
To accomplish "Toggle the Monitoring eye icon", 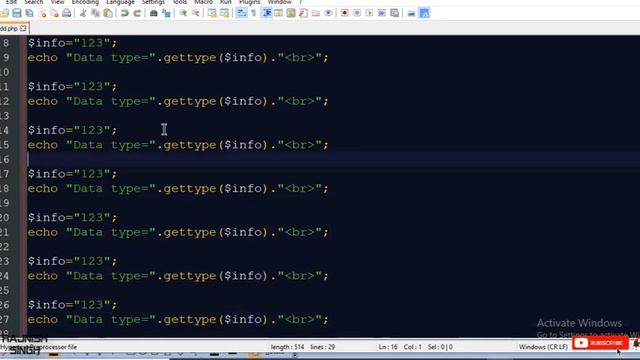I will point(328,13).
